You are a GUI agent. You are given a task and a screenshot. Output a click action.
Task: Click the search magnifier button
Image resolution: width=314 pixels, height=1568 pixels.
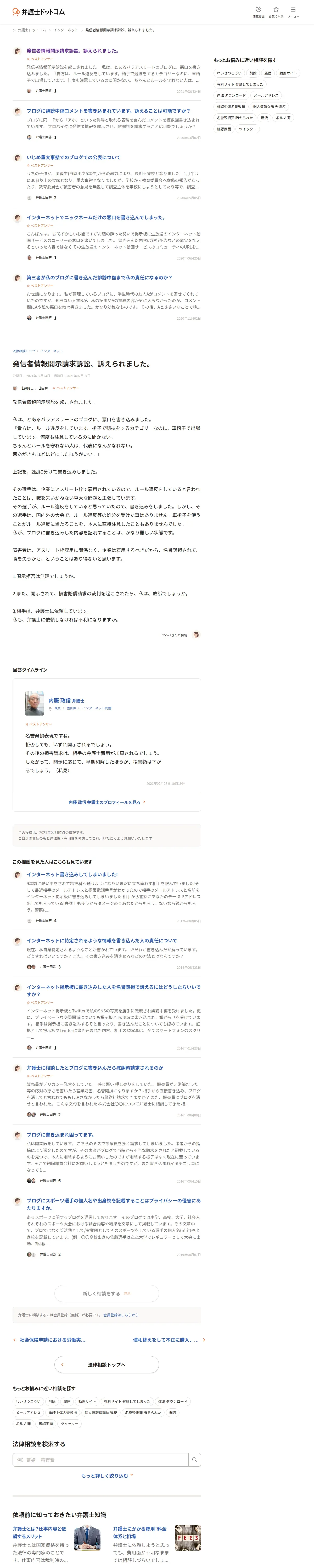click(x=194, y=1460)
